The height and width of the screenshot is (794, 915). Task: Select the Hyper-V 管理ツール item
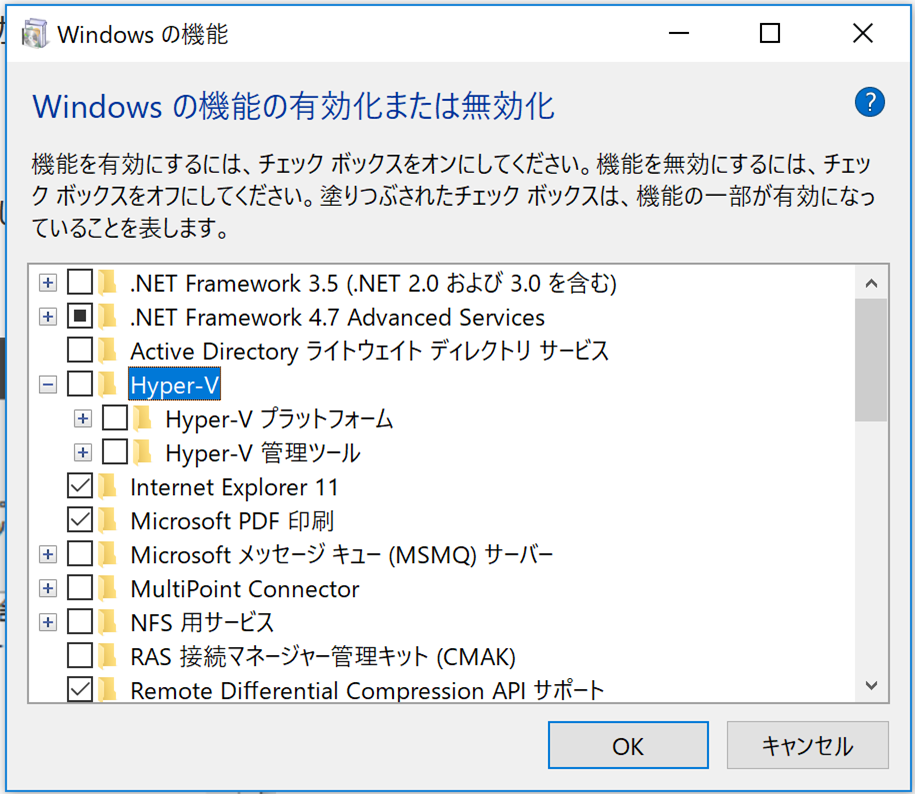click(262, 453)
